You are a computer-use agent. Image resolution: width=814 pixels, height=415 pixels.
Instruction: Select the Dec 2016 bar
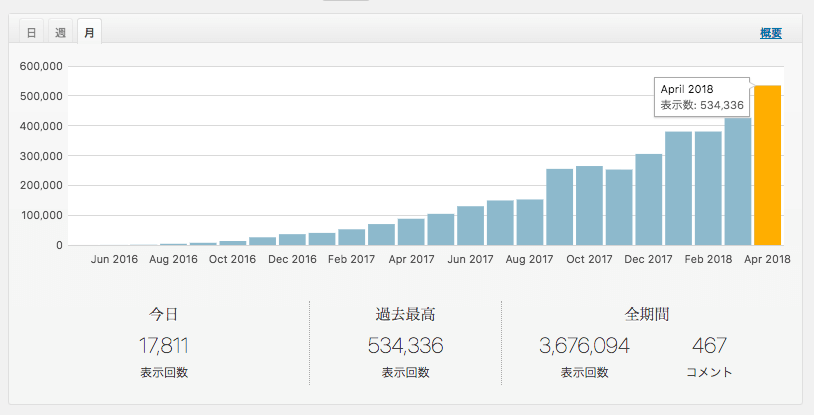292,239
